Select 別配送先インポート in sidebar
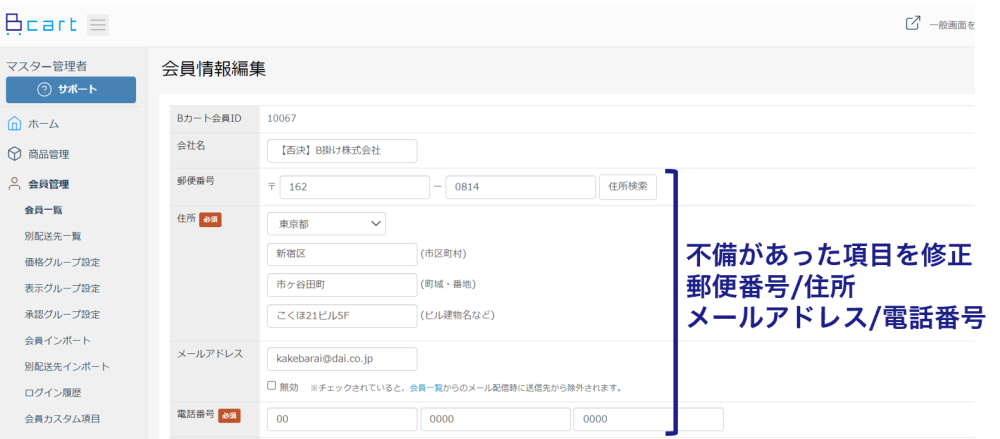 point(67,367)
